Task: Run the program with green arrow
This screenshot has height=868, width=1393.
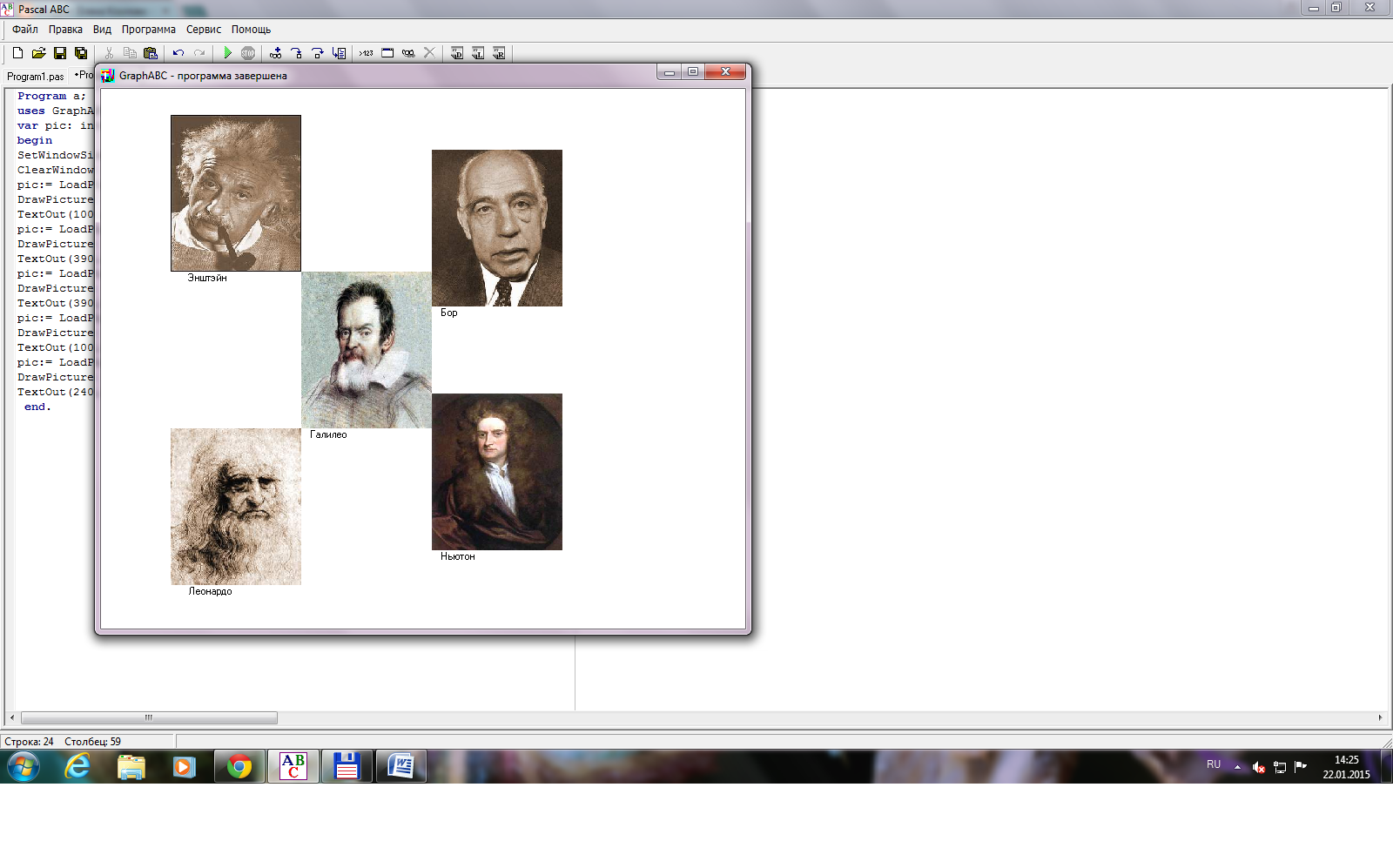Action: 227,53
